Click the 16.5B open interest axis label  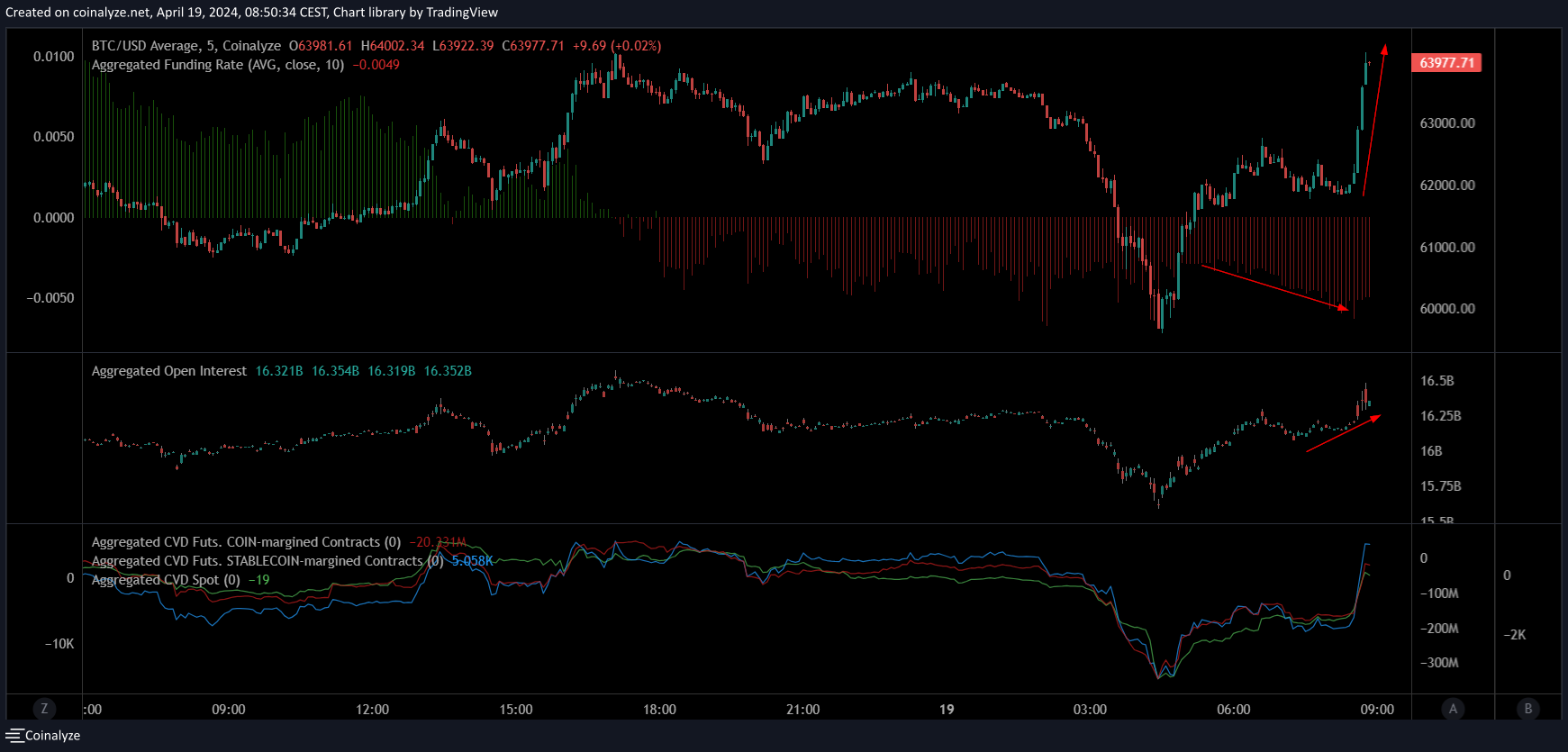pyautogui.click(x=1437, y=381)
